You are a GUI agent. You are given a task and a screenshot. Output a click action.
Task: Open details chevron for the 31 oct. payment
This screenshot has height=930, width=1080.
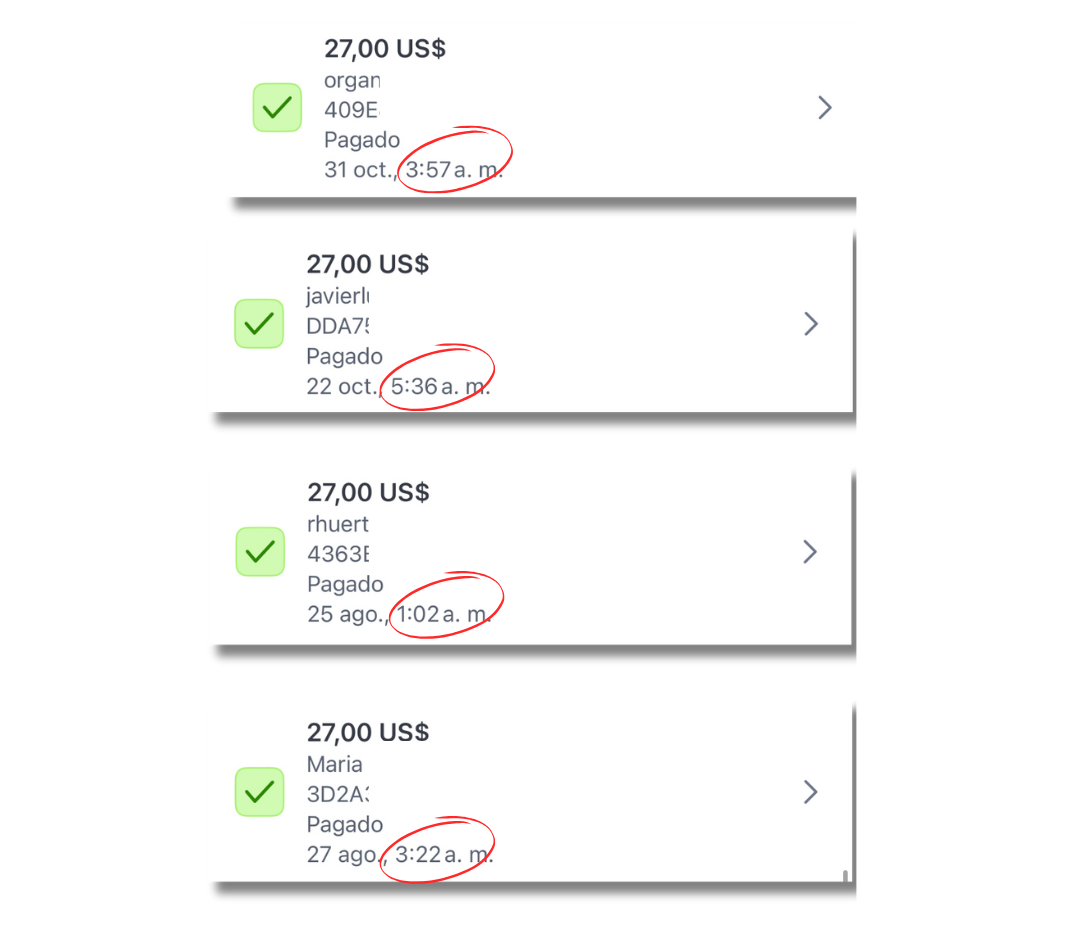click(x=825, y=108)
